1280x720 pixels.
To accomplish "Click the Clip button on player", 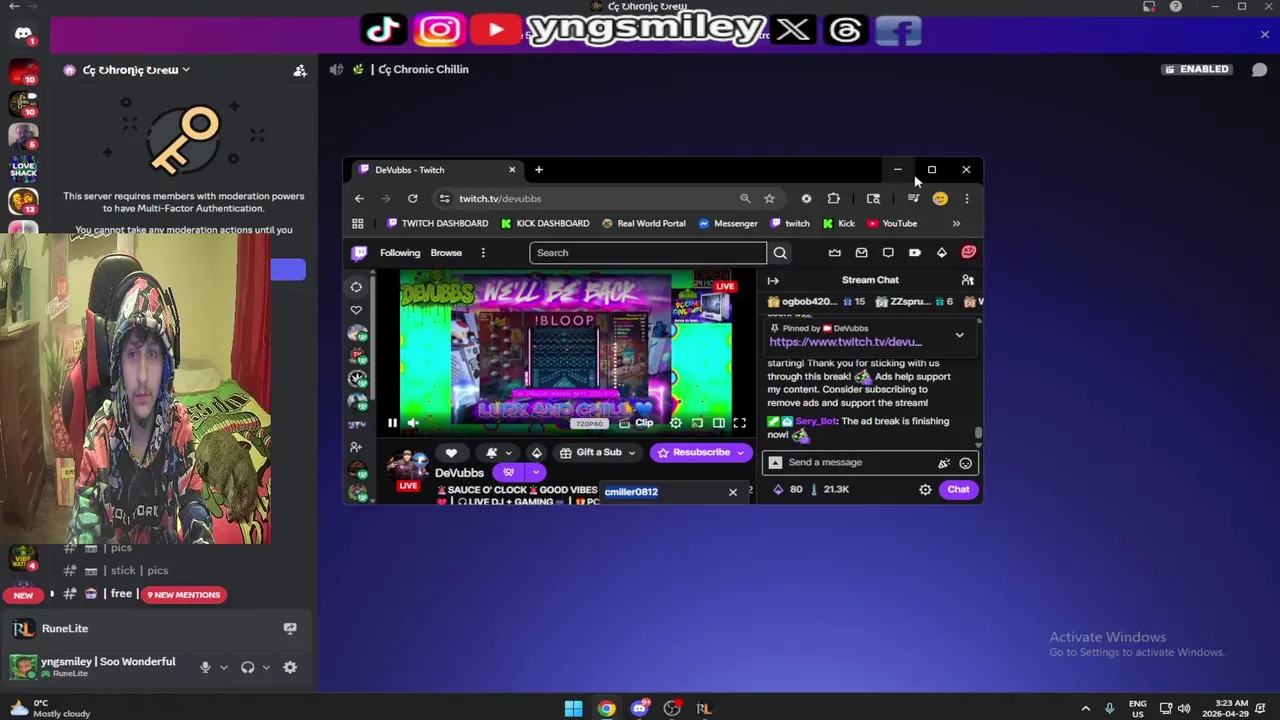I will tap(636, 423).
